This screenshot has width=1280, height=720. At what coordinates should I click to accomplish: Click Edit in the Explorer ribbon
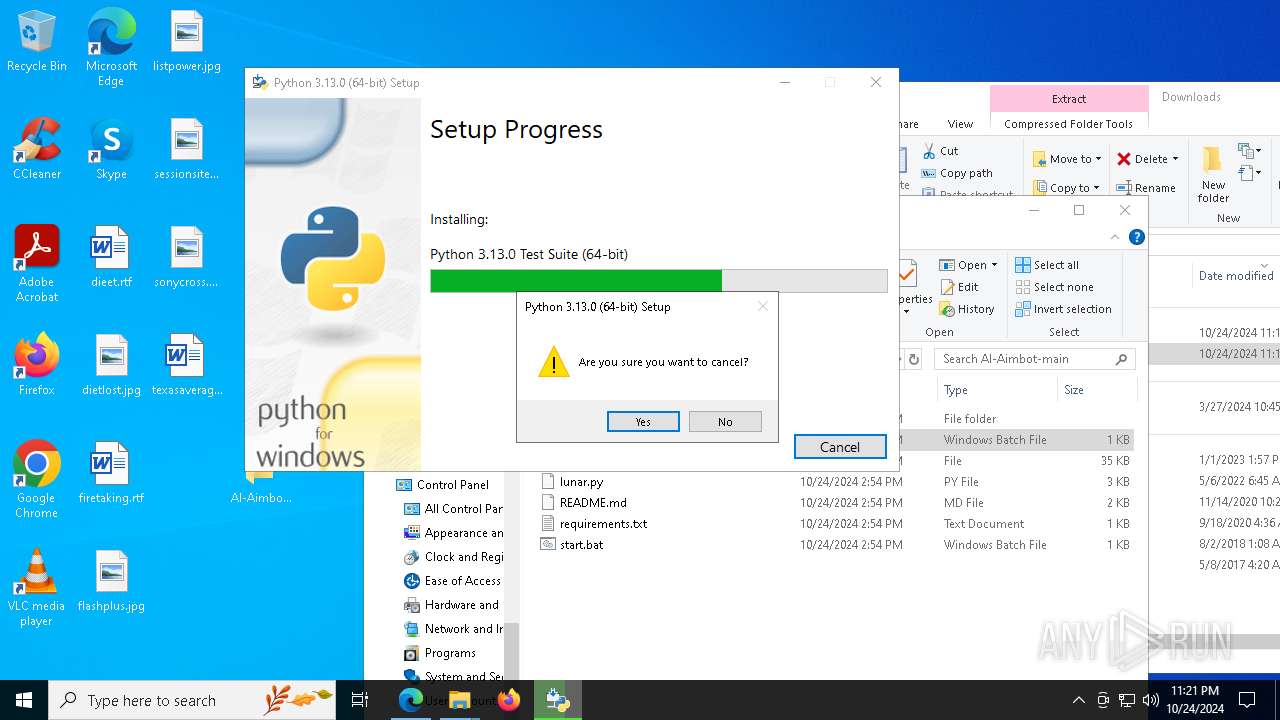(959, 287)
